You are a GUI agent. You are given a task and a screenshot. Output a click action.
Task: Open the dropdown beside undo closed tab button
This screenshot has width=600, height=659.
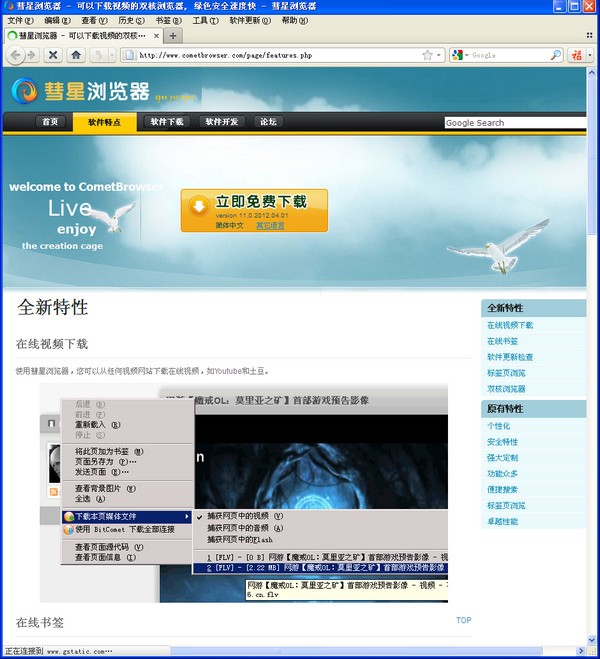[112, 55]
